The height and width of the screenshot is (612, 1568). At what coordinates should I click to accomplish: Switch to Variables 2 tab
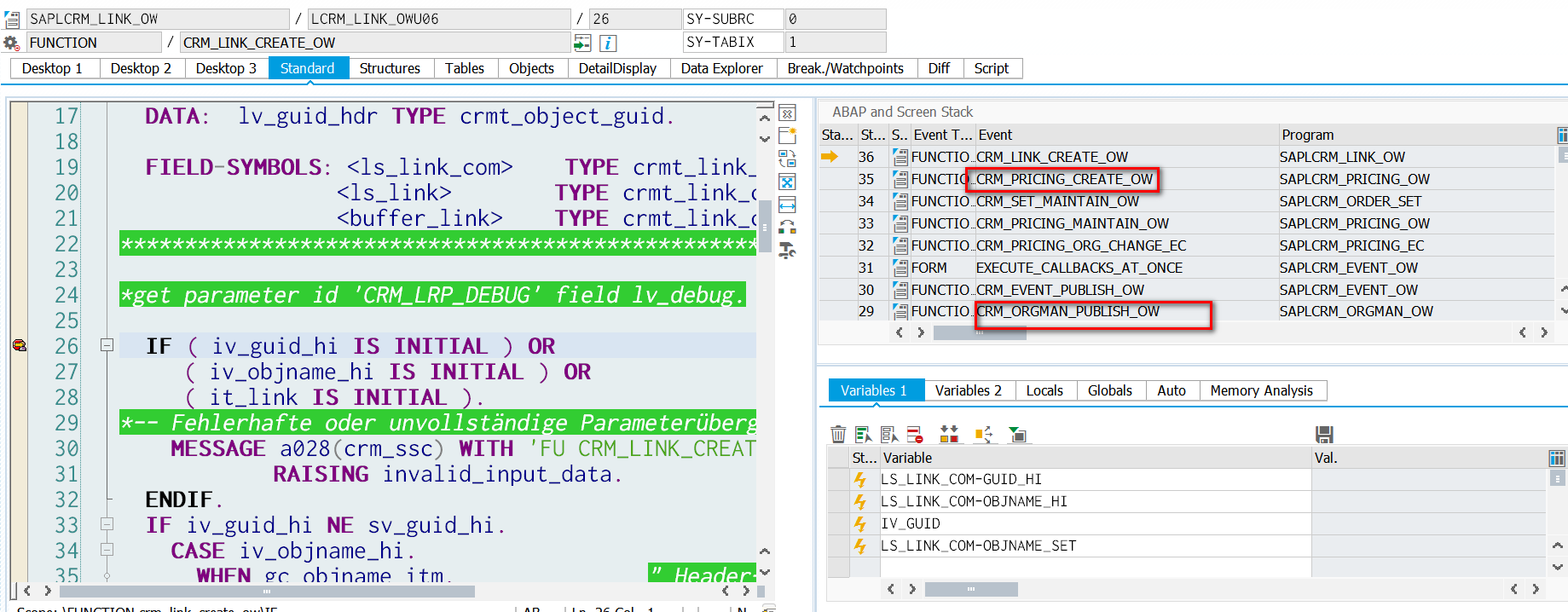[x=969, y=390]
